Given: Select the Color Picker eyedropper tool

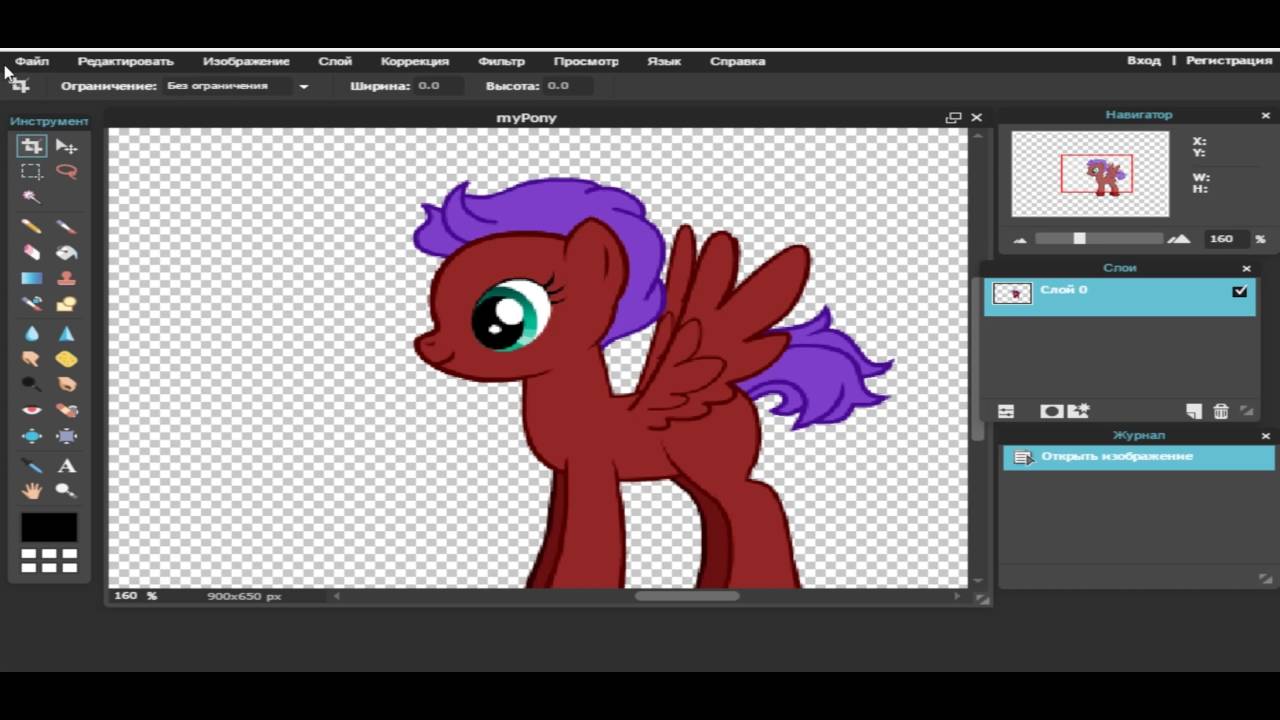Looking at the screenshot, I should pyautogui.click(x=32, y=466).
